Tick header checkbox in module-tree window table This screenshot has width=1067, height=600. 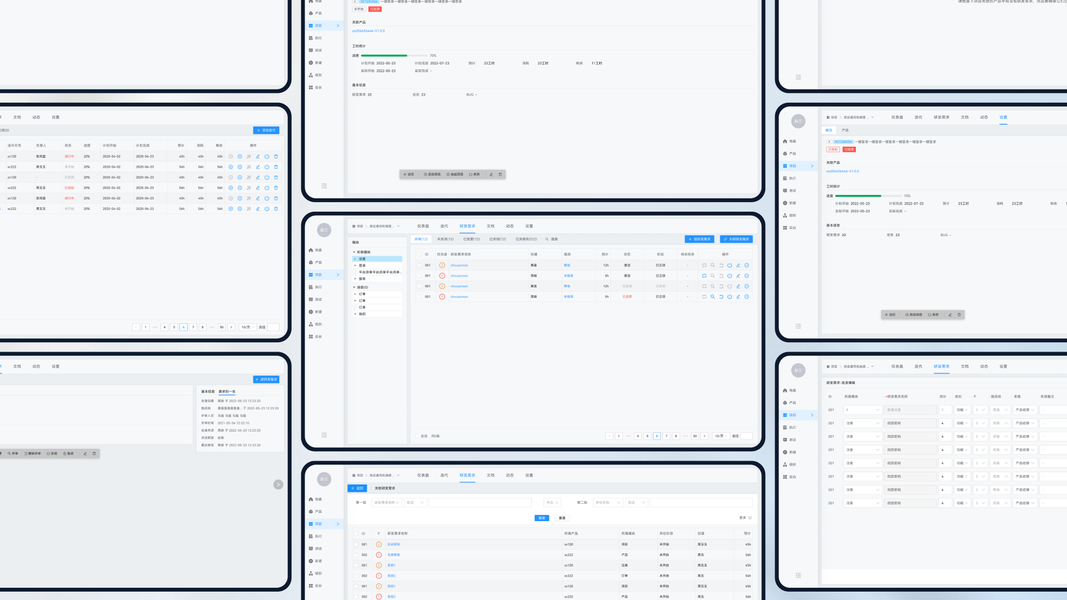tap(419, 254)
